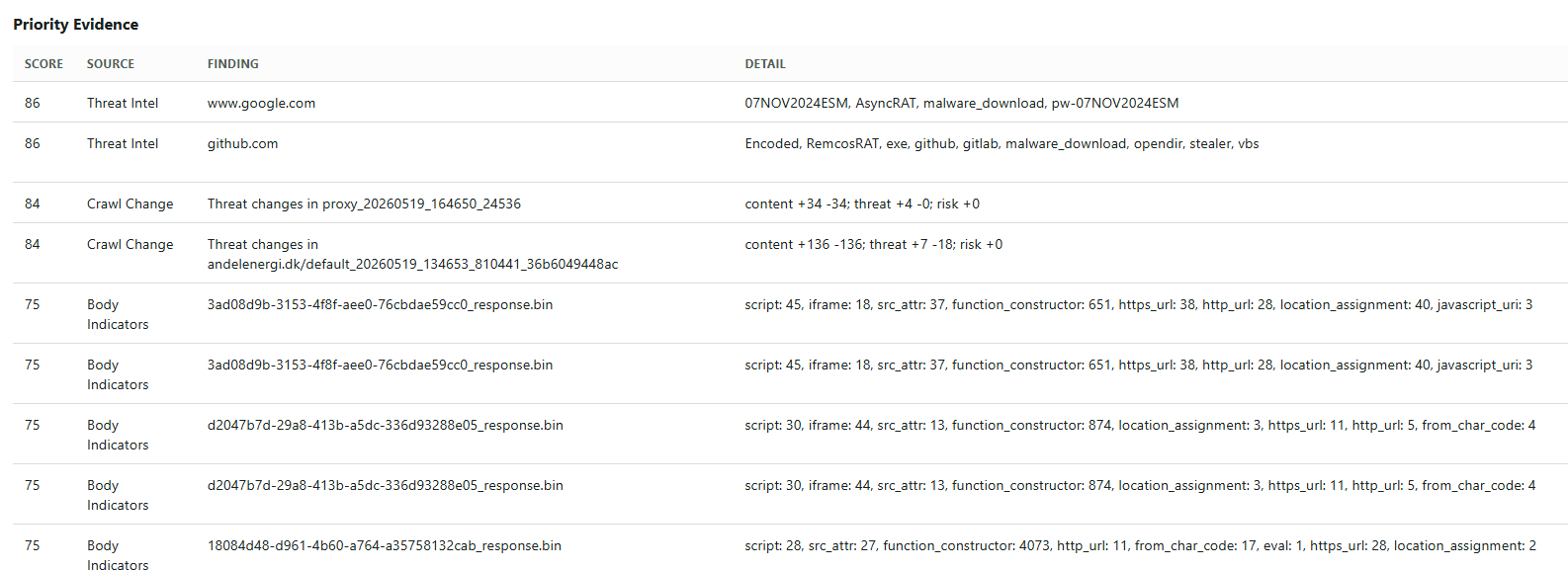The image size is (1568, 570).
Task: Click score 75 in the 18084d48 row
Action: pos(33,545)
